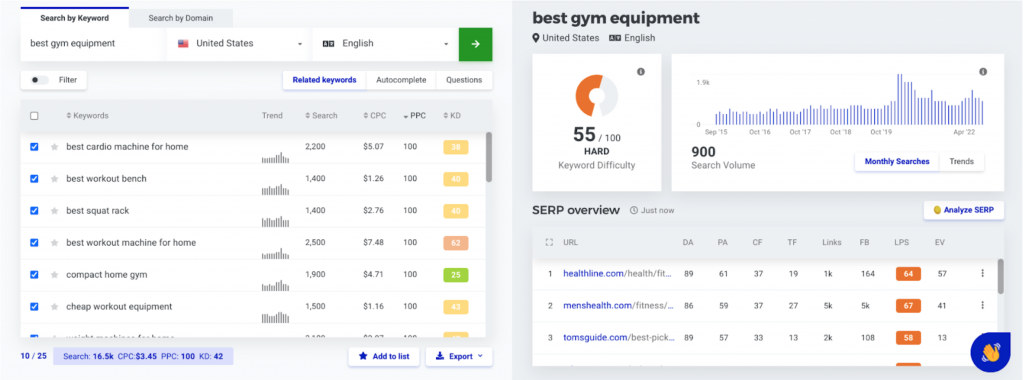1024x380 pixels.
Task: Click the keyword list vertical scrollbar
Action: click(x=489, y=157)
